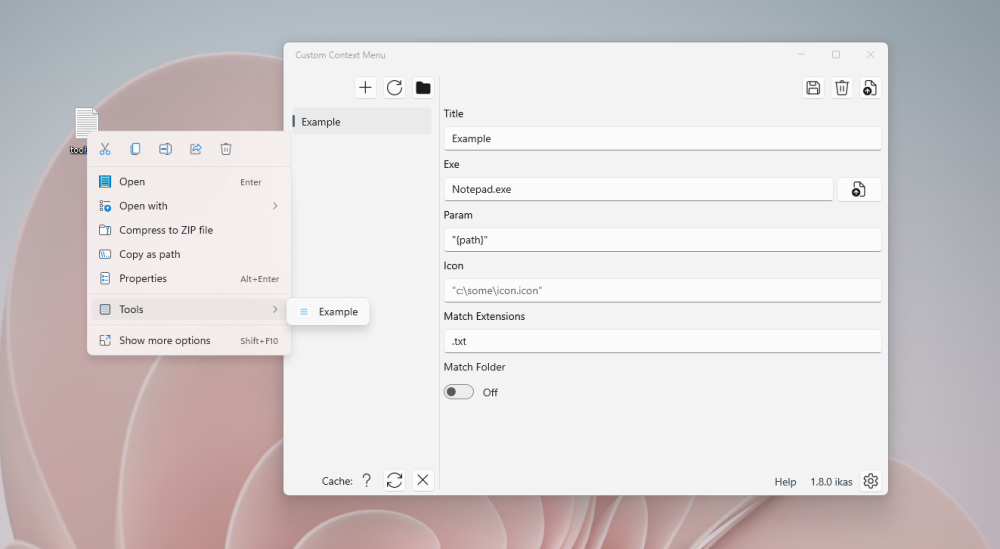Click the file icon next to trash

[870, 87]
